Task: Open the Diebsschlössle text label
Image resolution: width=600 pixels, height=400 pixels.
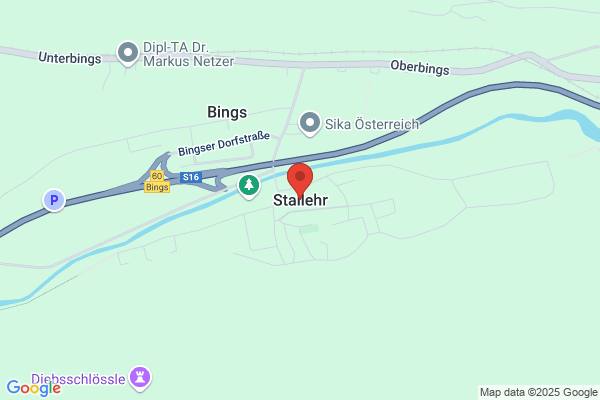Action: [x=78, y=379]
